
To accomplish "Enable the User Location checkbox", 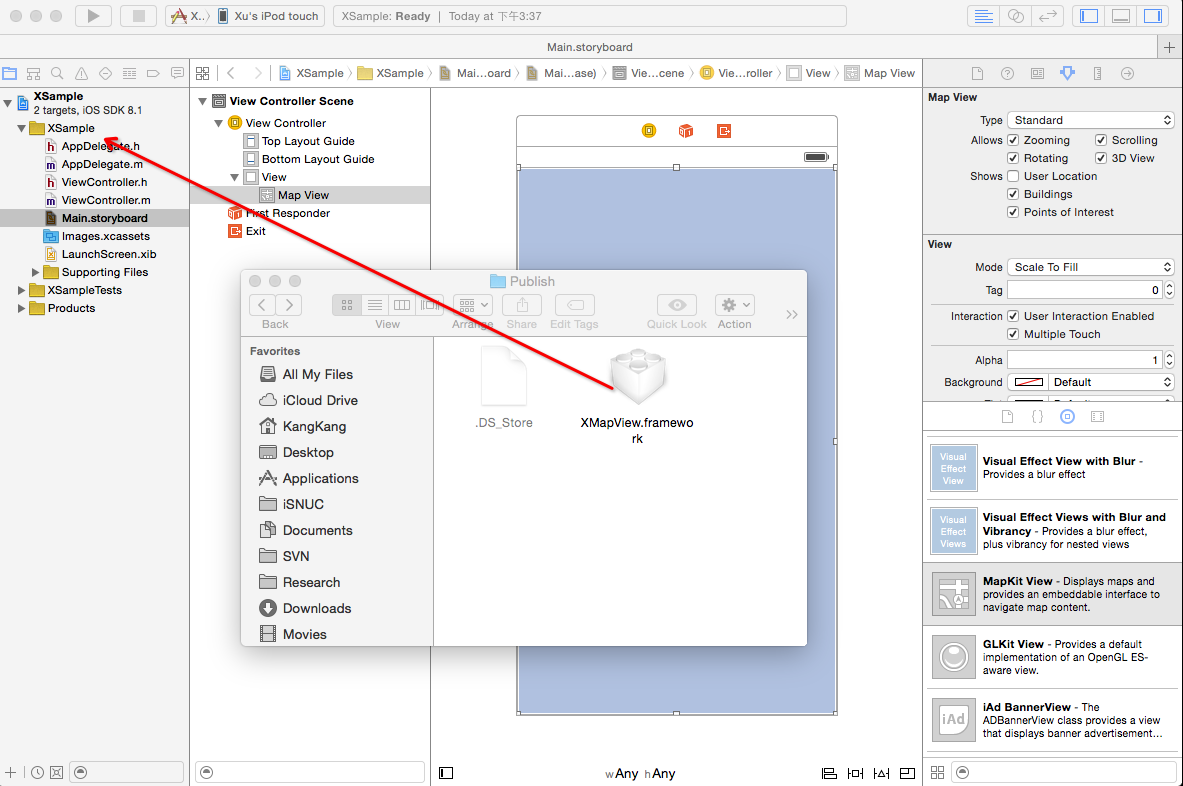I will click(x=1013, y=176).
